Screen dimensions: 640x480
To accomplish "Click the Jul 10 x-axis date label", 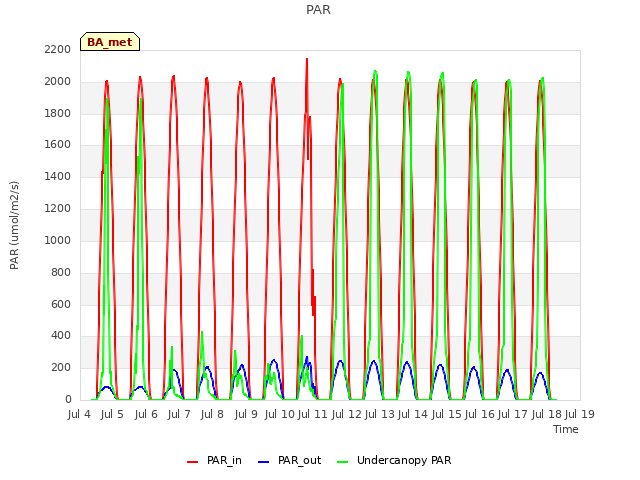I will tap(279, 414).
